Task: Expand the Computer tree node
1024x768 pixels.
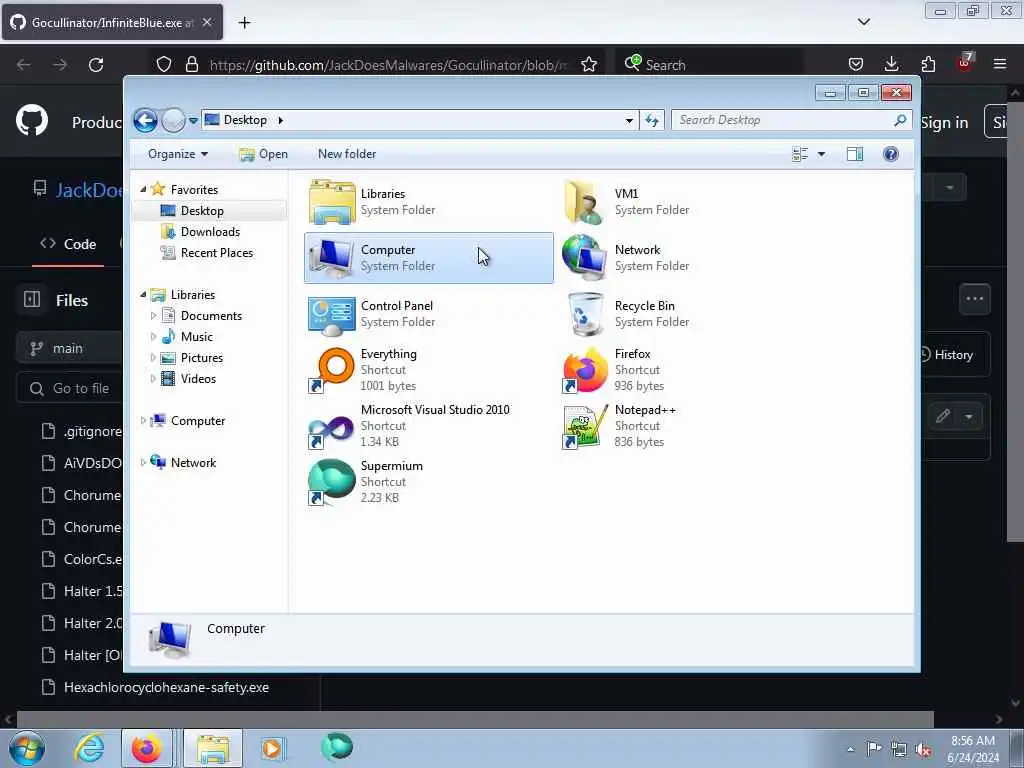Action: coord(144,421)
